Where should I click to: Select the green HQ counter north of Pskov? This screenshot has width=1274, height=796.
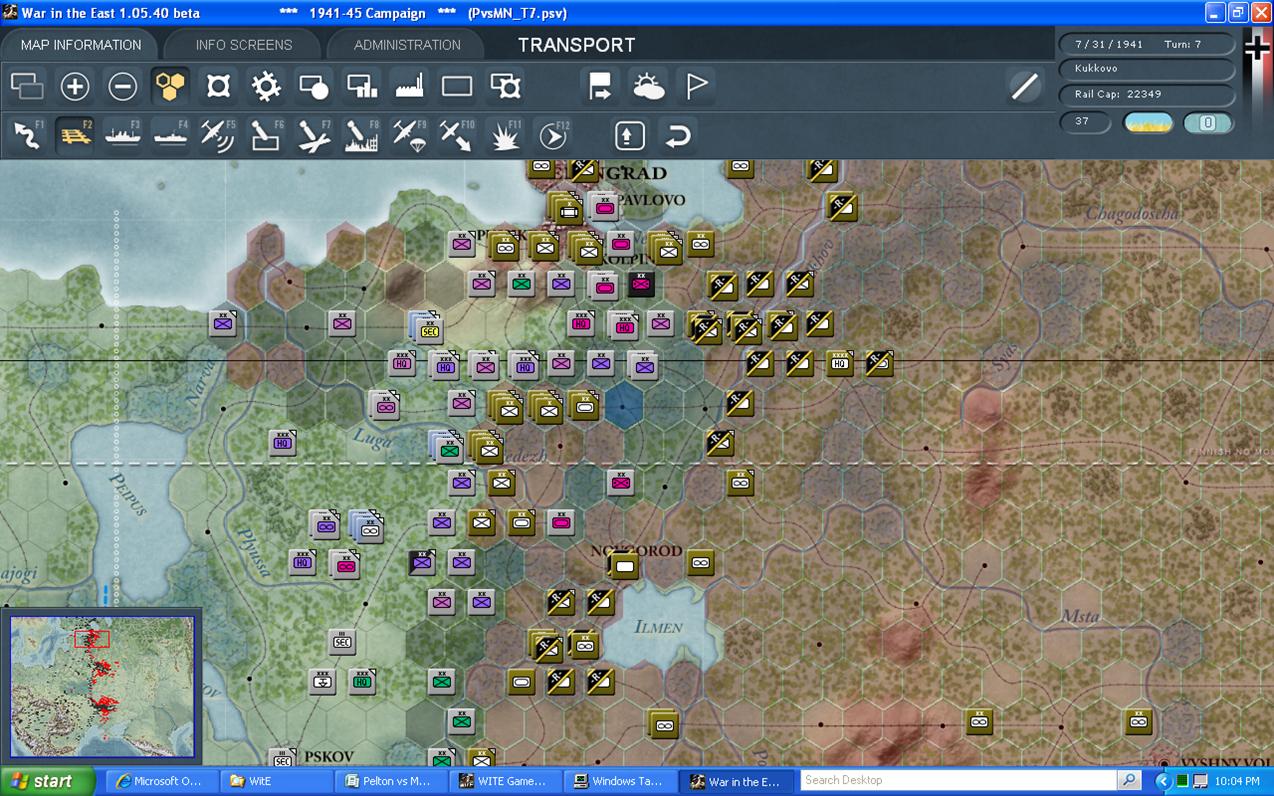click(x=362, y=682)
